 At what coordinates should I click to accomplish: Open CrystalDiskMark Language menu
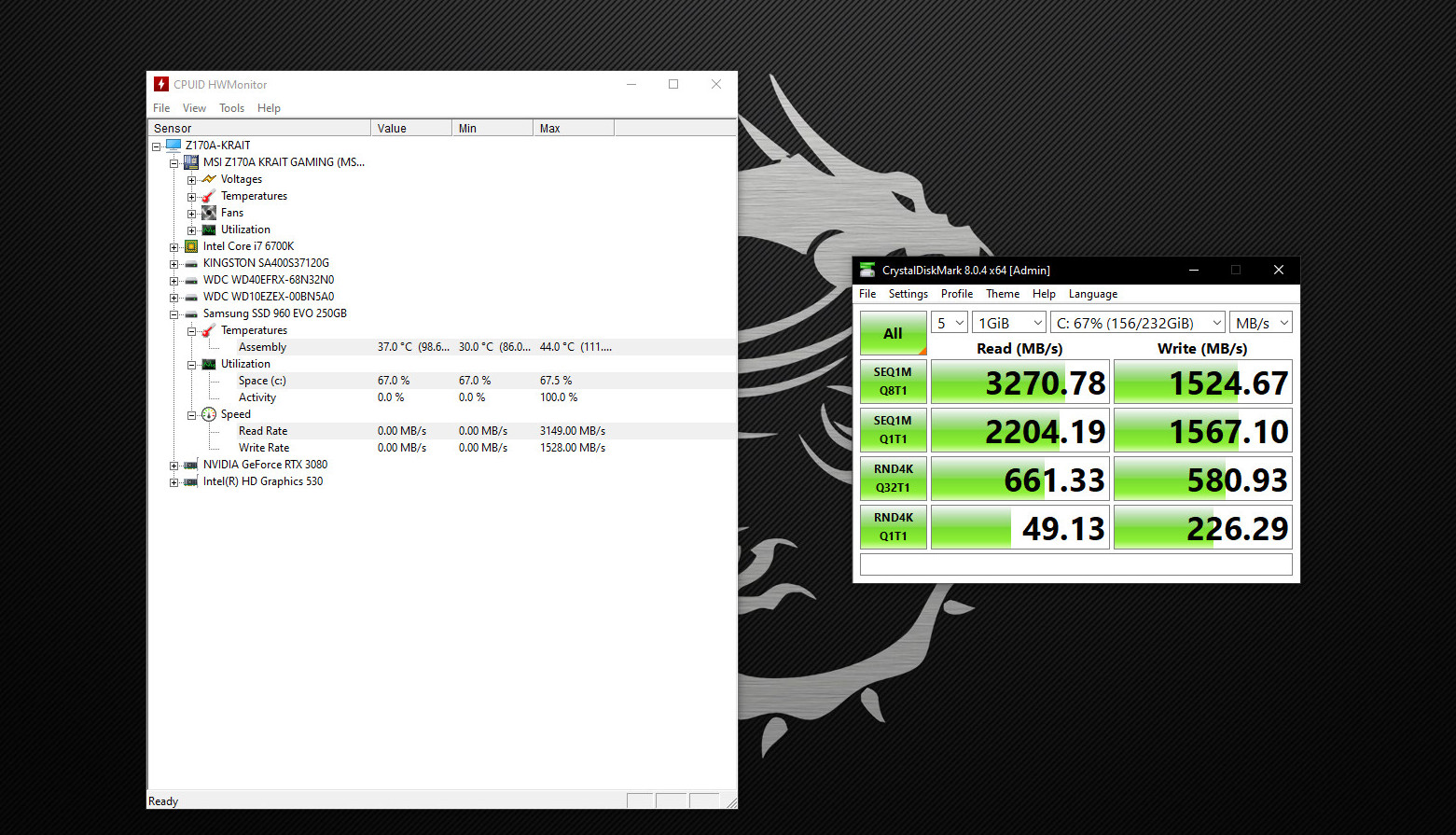[x=1092, y=294]
